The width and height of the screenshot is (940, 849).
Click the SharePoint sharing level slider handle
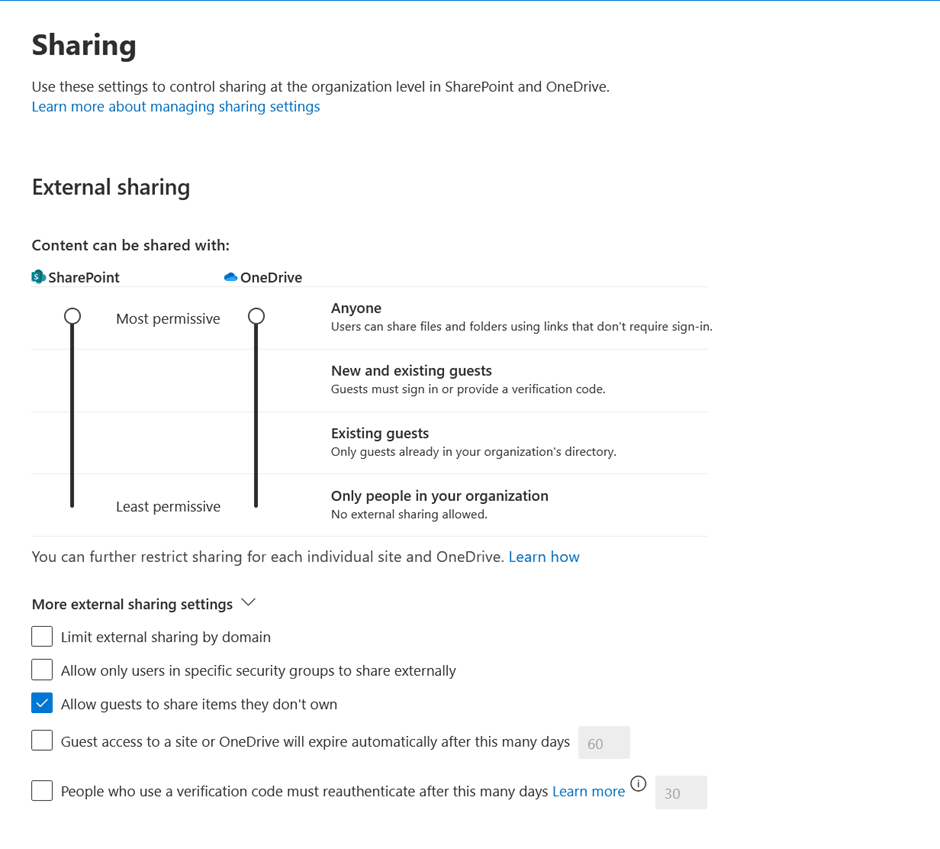tap(71, 315)
